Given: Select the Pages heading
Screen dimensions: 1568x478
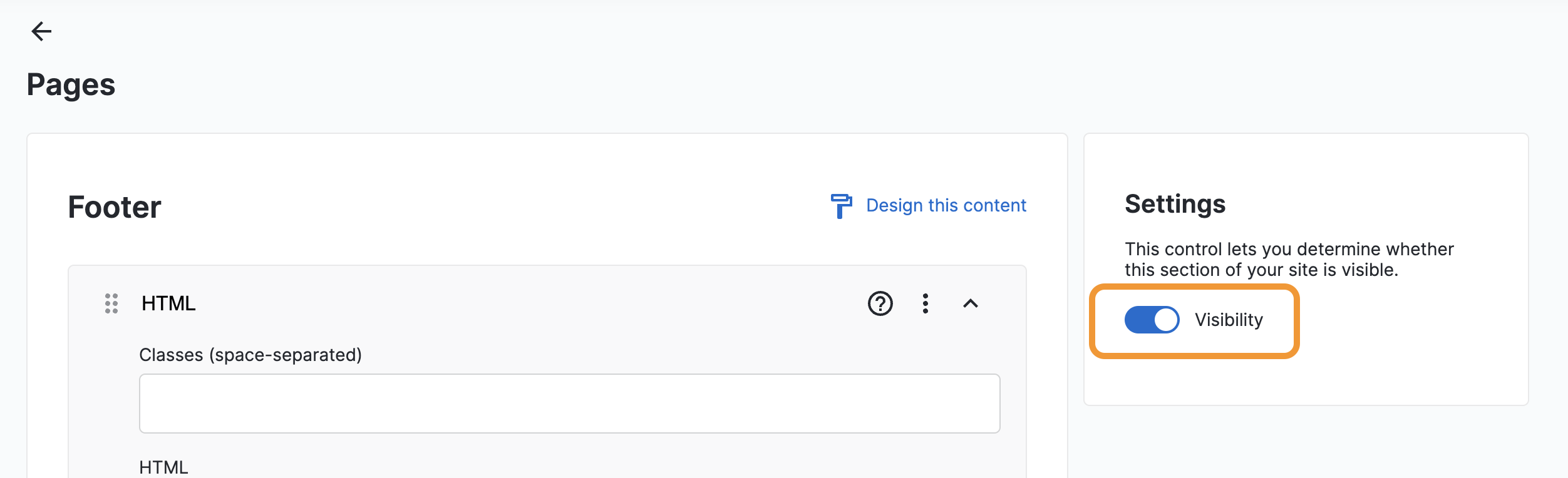Looking at the screenshot, I should (x=71, y=84).
